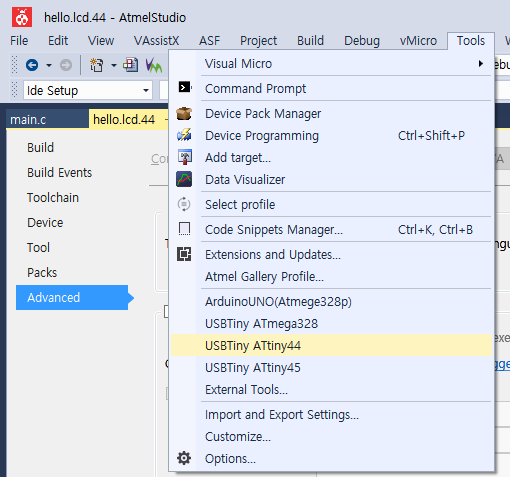The image size is (510, 477).
Task: Click the Data Visualizer graph icon
Action: click(x=184, y=179)
